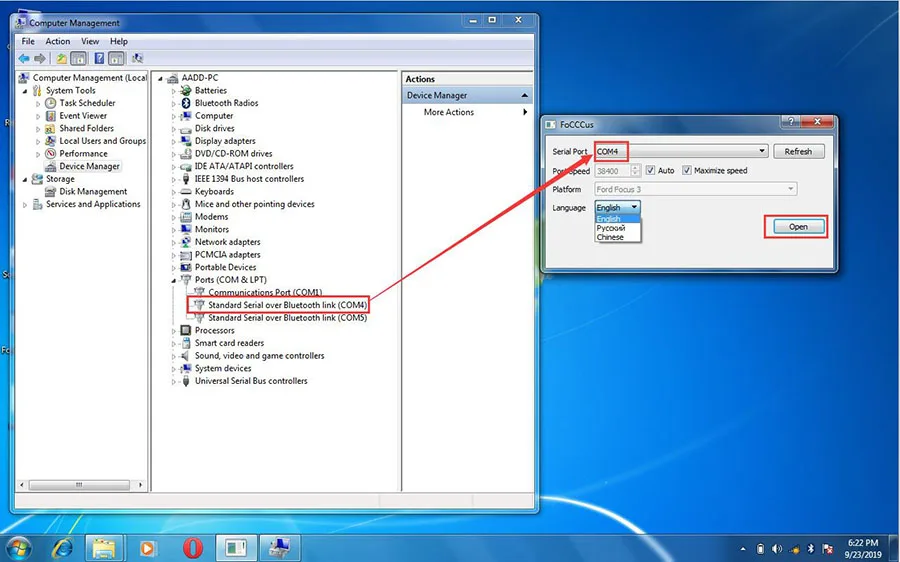This screenshot has height=562, width=900.
Task: Open Internet Explorer from the taskbar
Action: (61, 549)
